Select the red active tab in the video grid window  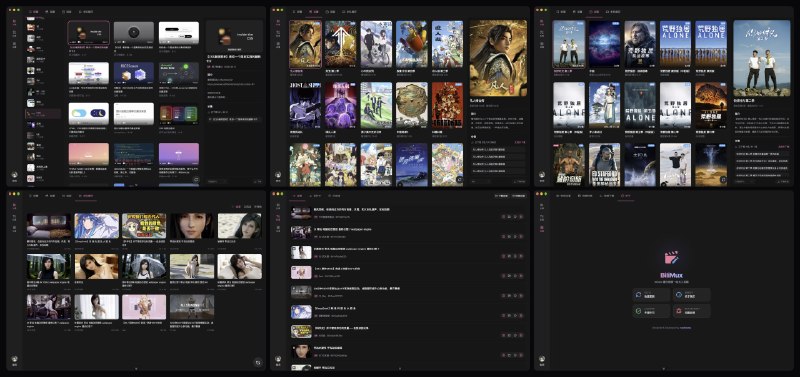coord(87,195)
